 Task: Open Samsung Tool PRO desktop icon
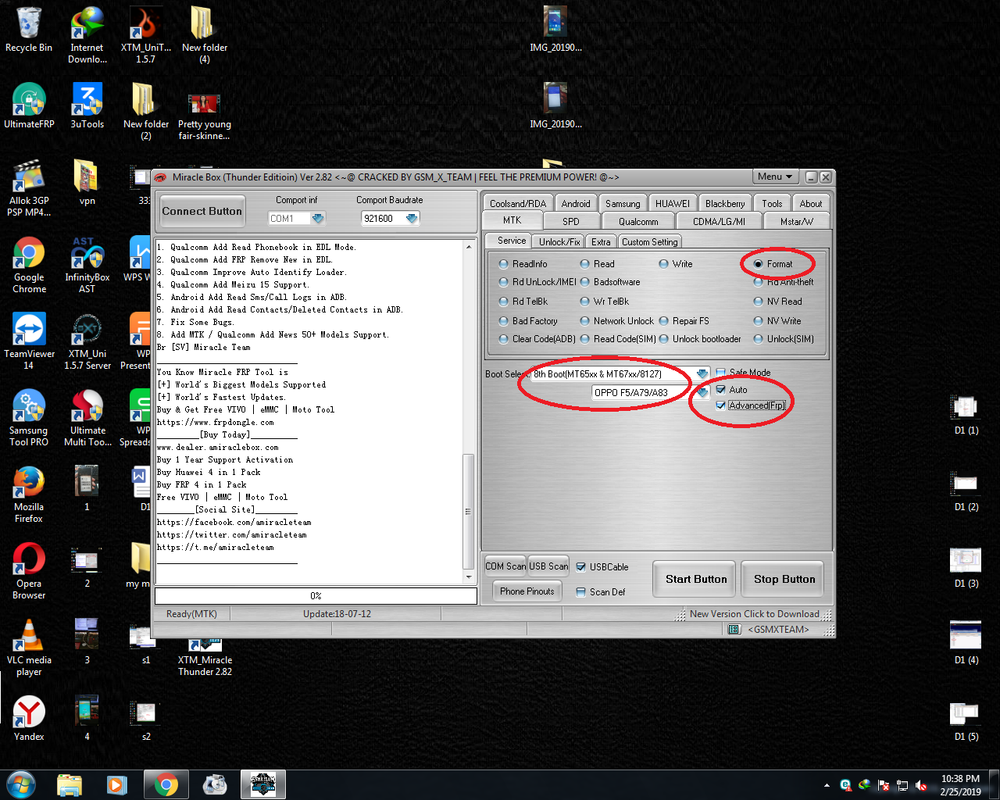pyautogui.click(x=29, y=418)
